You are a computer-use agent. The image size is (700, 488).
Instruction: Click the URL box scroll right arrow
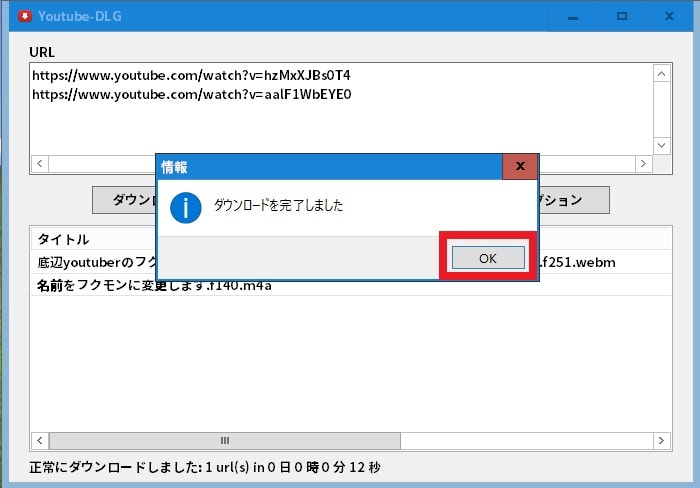pyautogui.click(x=643, y=164)
